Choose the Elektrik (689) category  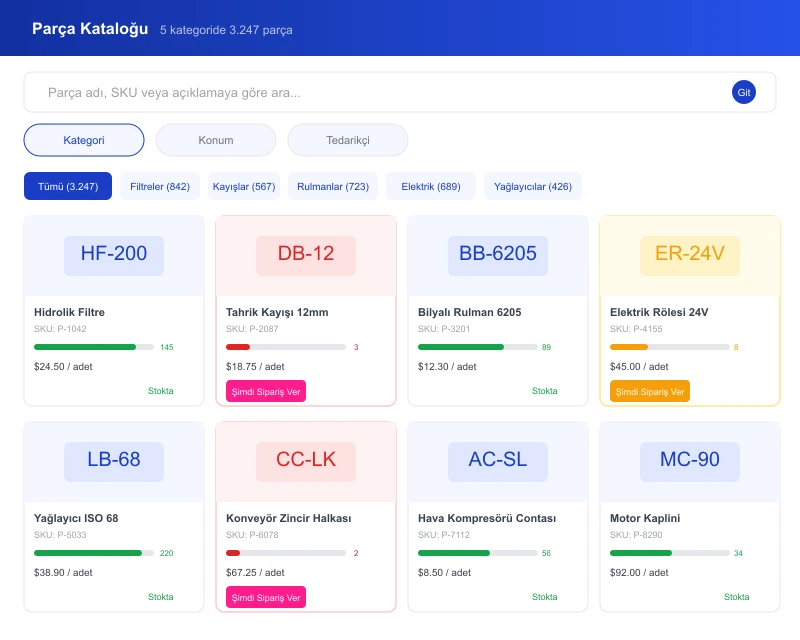431,186
